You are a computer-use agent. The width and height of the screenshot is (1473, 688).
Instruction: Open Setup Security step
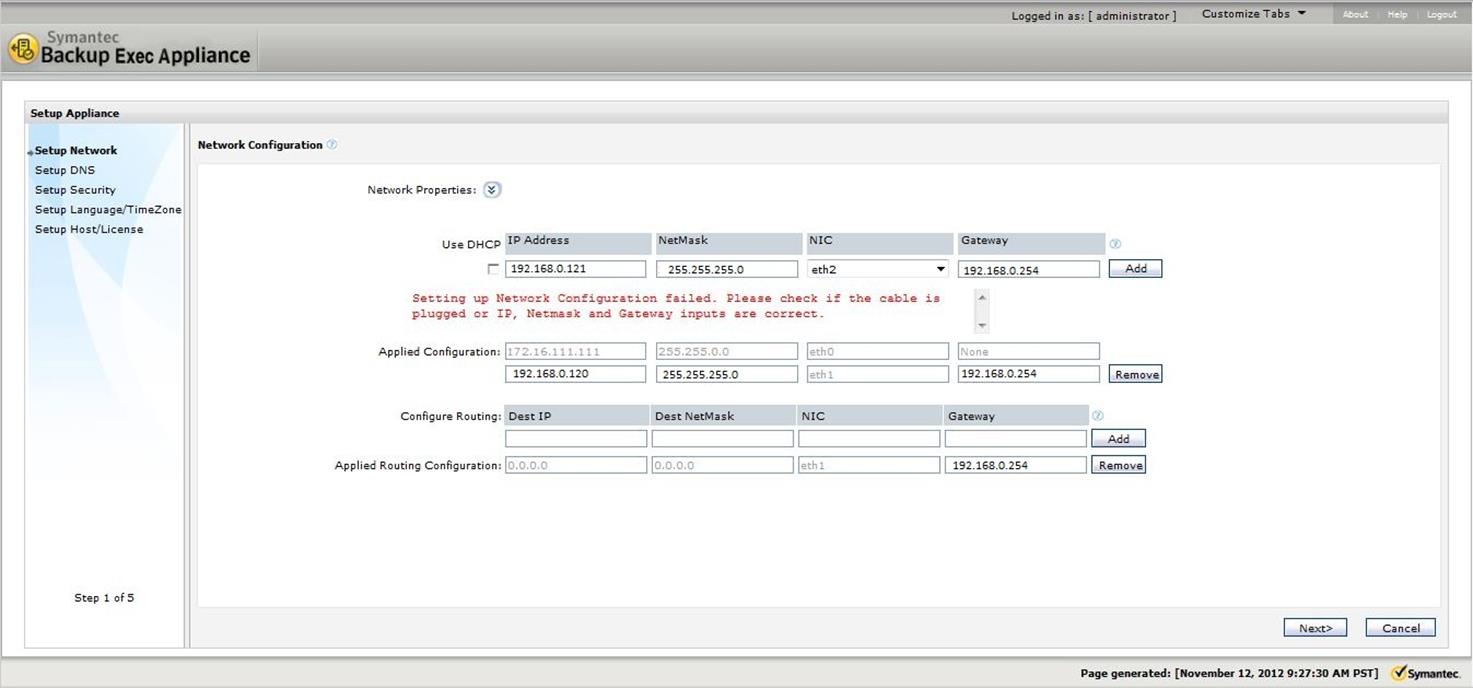click(75, 190)
